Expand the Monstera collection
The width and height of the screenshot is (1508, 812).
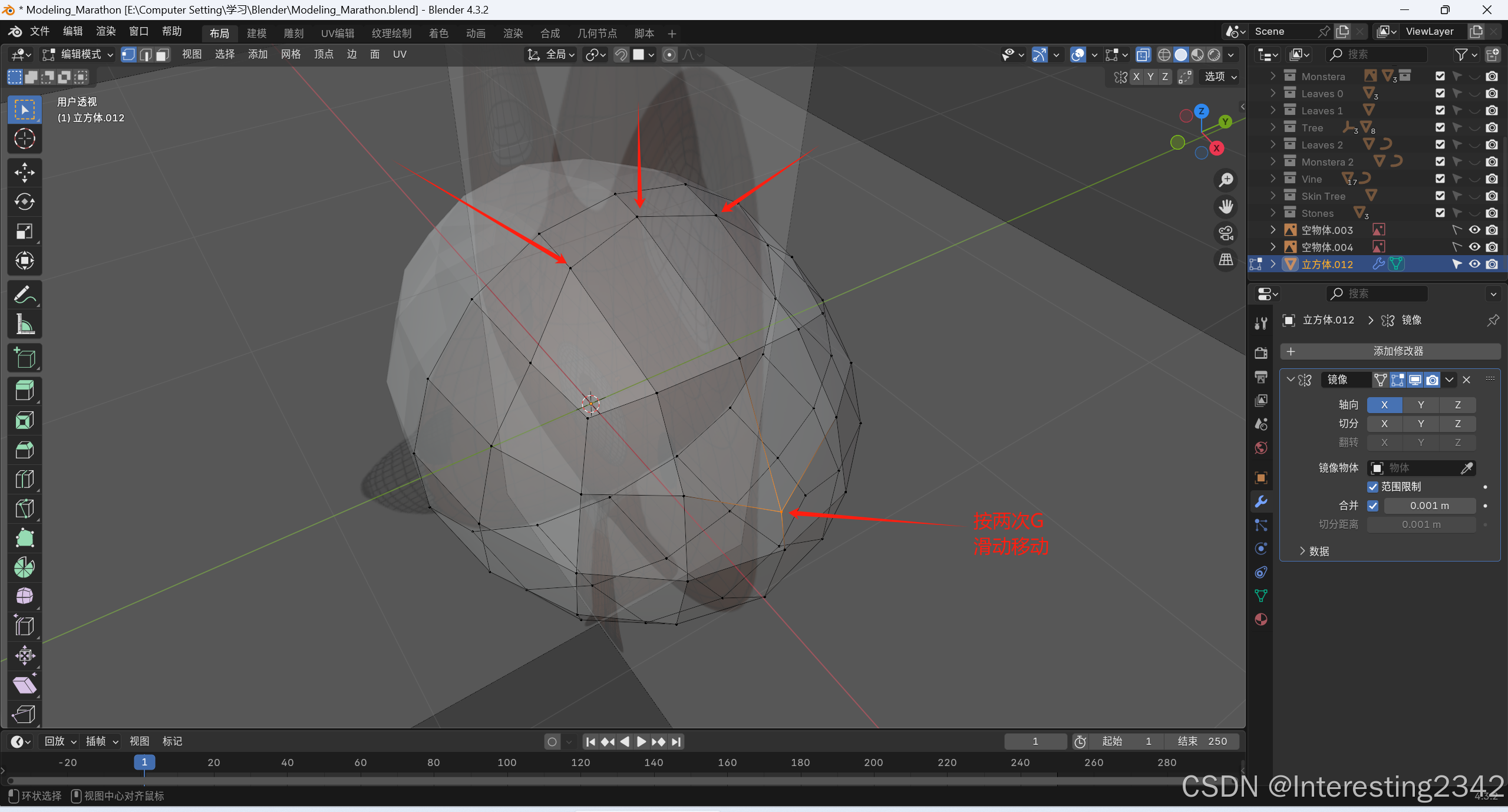pyautogui.click(x=1273, y=76)
